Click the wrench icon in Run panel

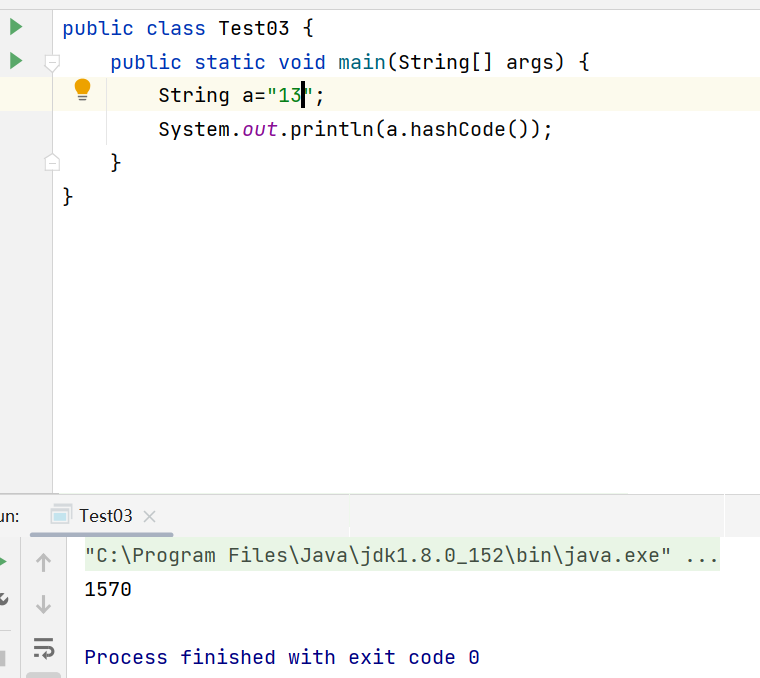[x=3, y=599]
